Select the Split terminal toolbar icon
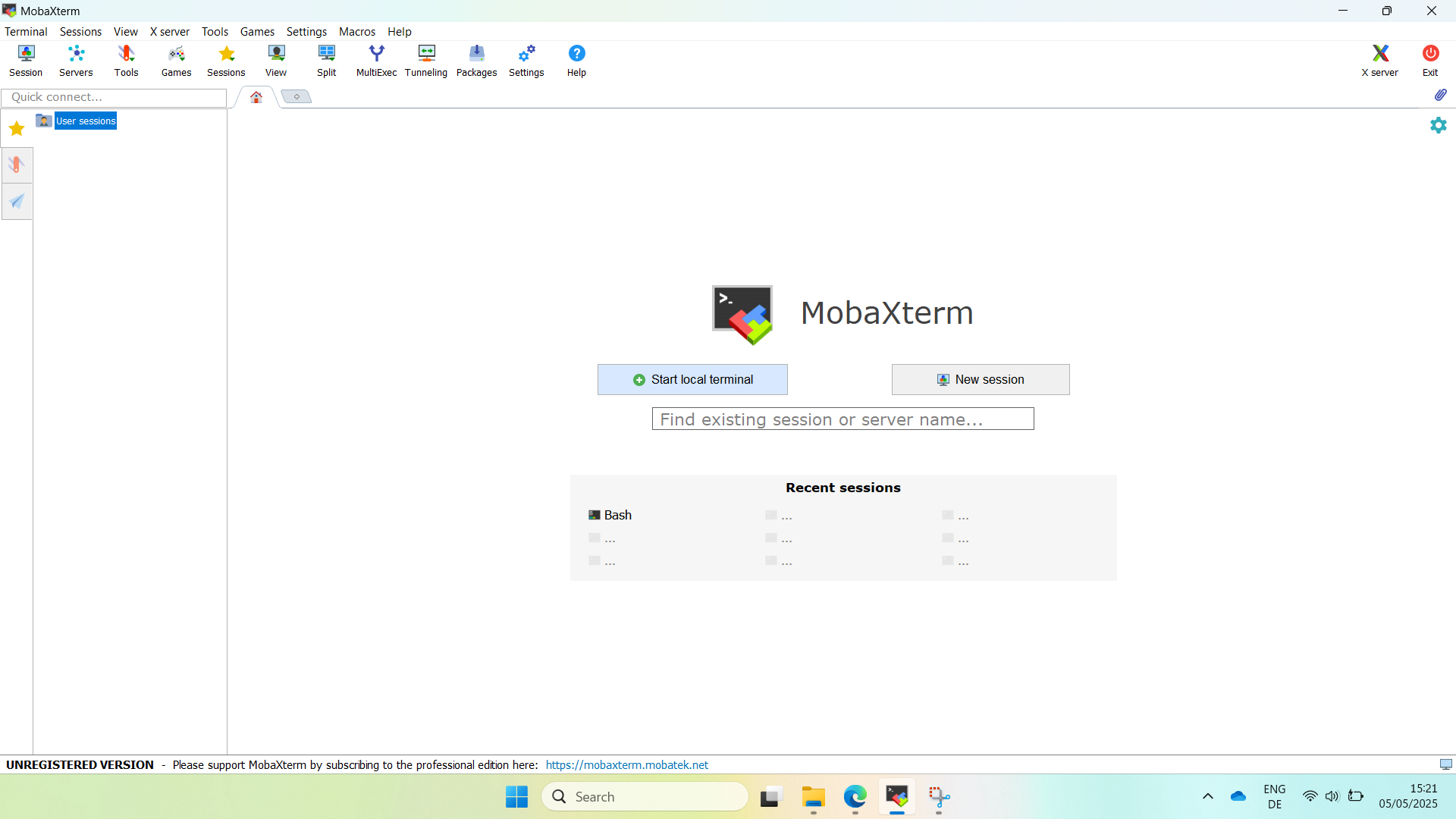The image size is (1456, 819). pyautogui.click(x=326, y=61)
